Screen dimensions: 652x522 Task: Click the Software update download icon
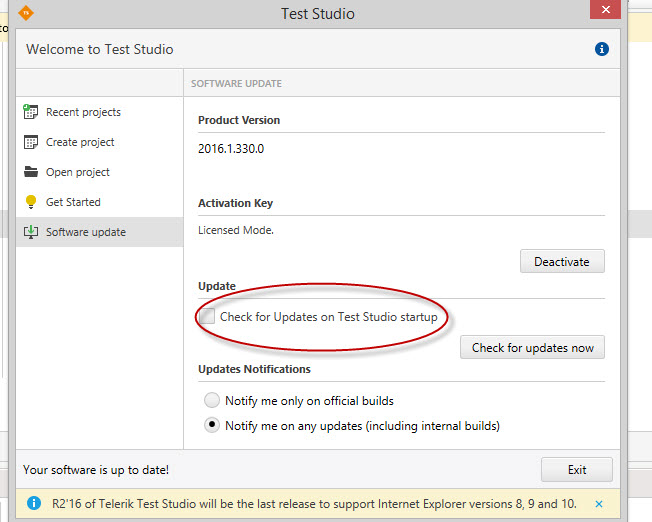click(x=30, y=232)
